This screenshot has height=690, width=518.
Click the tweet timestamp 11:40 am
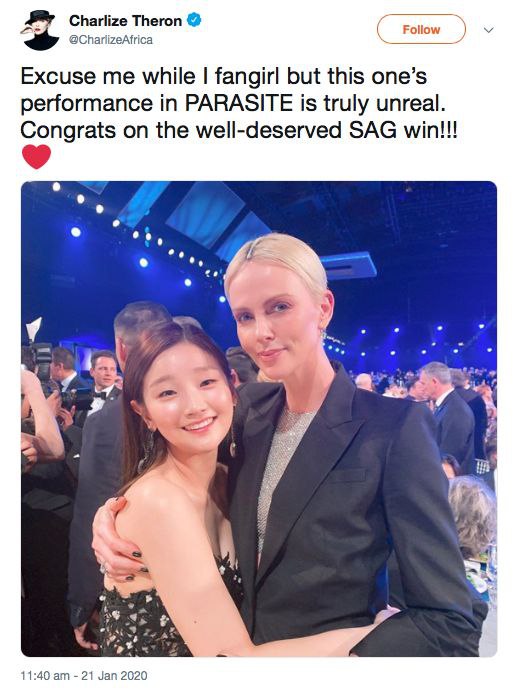(45, 675)
